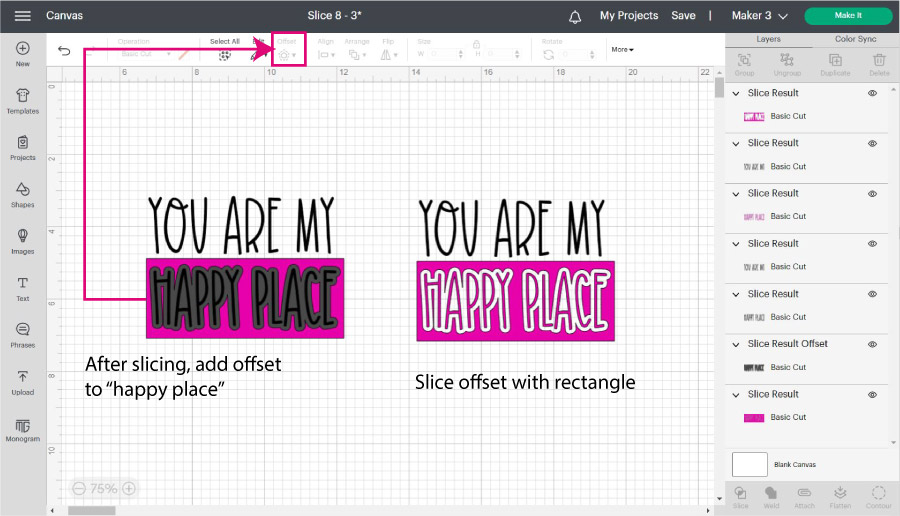Toggle the size aspect-ratio lock
Screen dimensions: 900x516
coord(476,44)
